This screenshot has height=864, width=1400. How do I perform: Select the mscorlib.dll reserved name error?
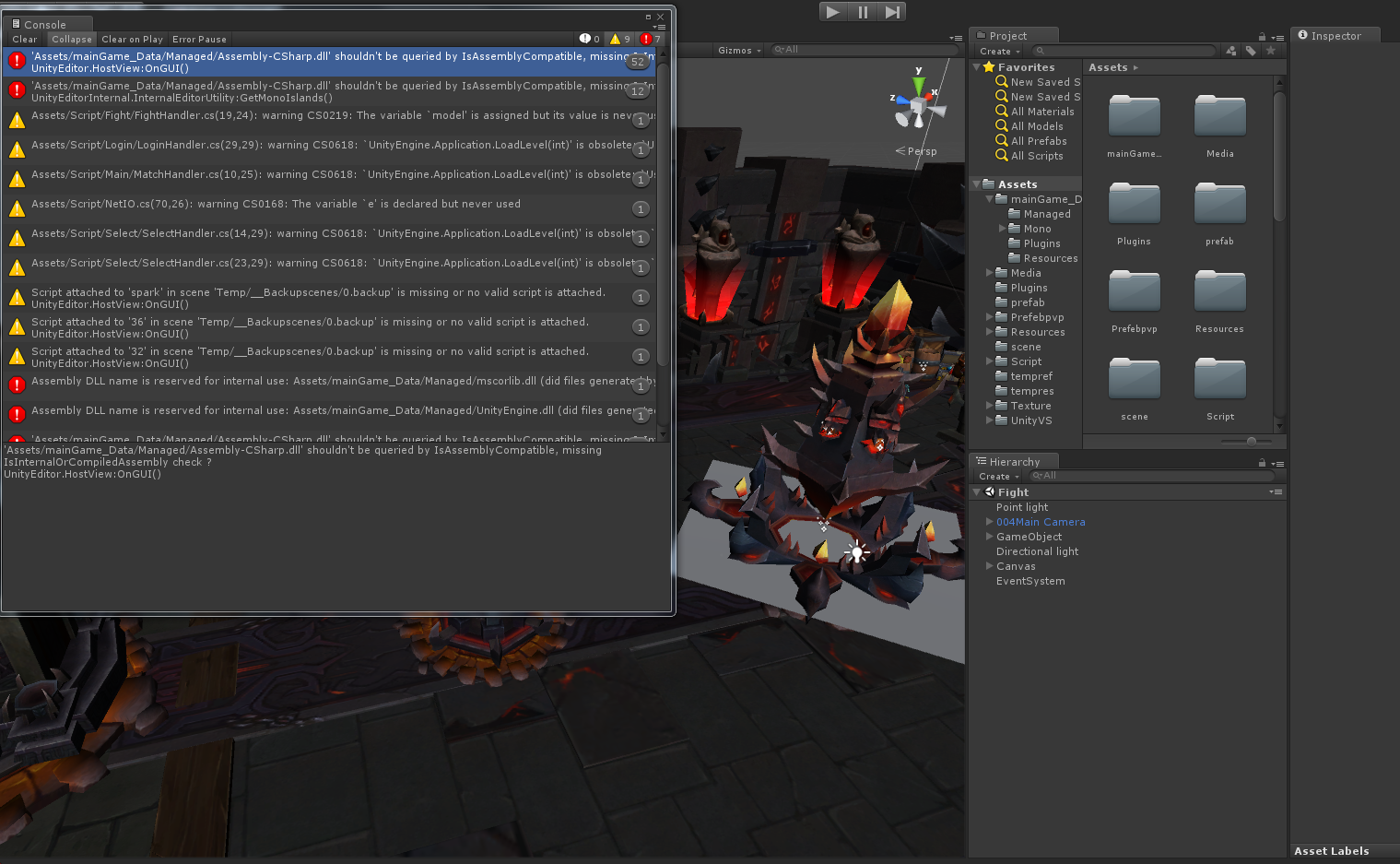point(330,385)
